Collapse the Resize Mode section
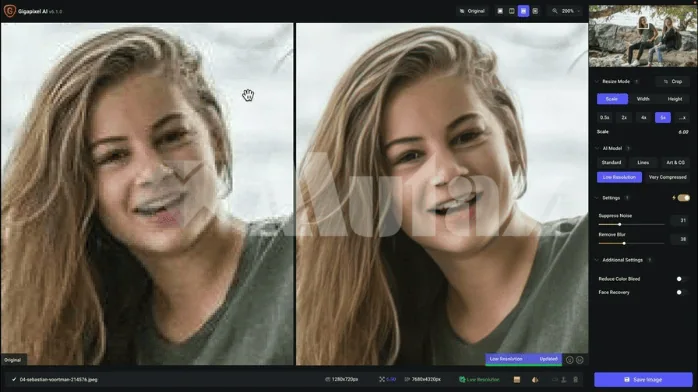Viewport: 698px width, 392px height. click(x=597, y=81)
